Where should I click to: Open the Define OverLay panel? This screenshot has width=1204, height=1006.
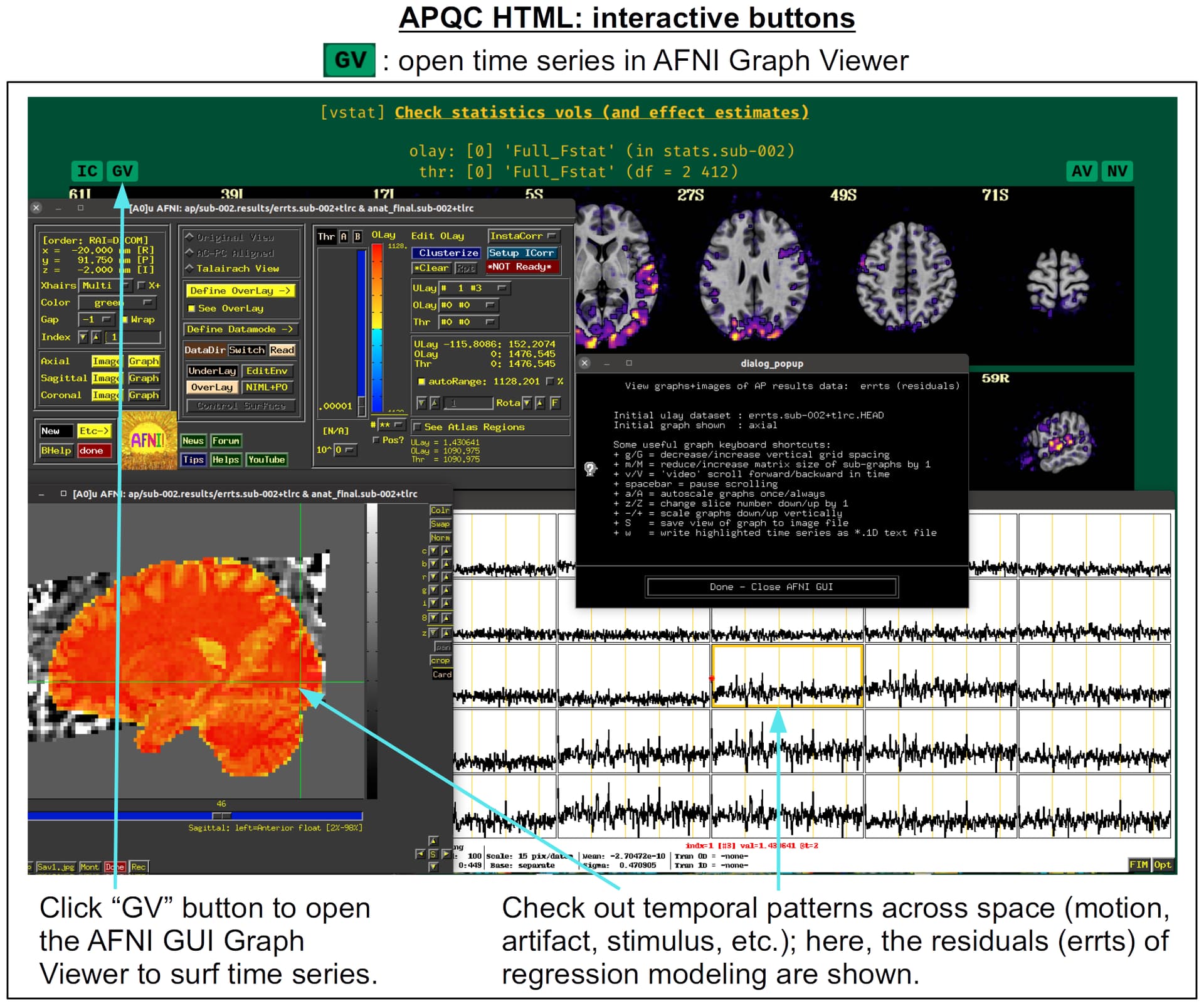tap(240, 291)
